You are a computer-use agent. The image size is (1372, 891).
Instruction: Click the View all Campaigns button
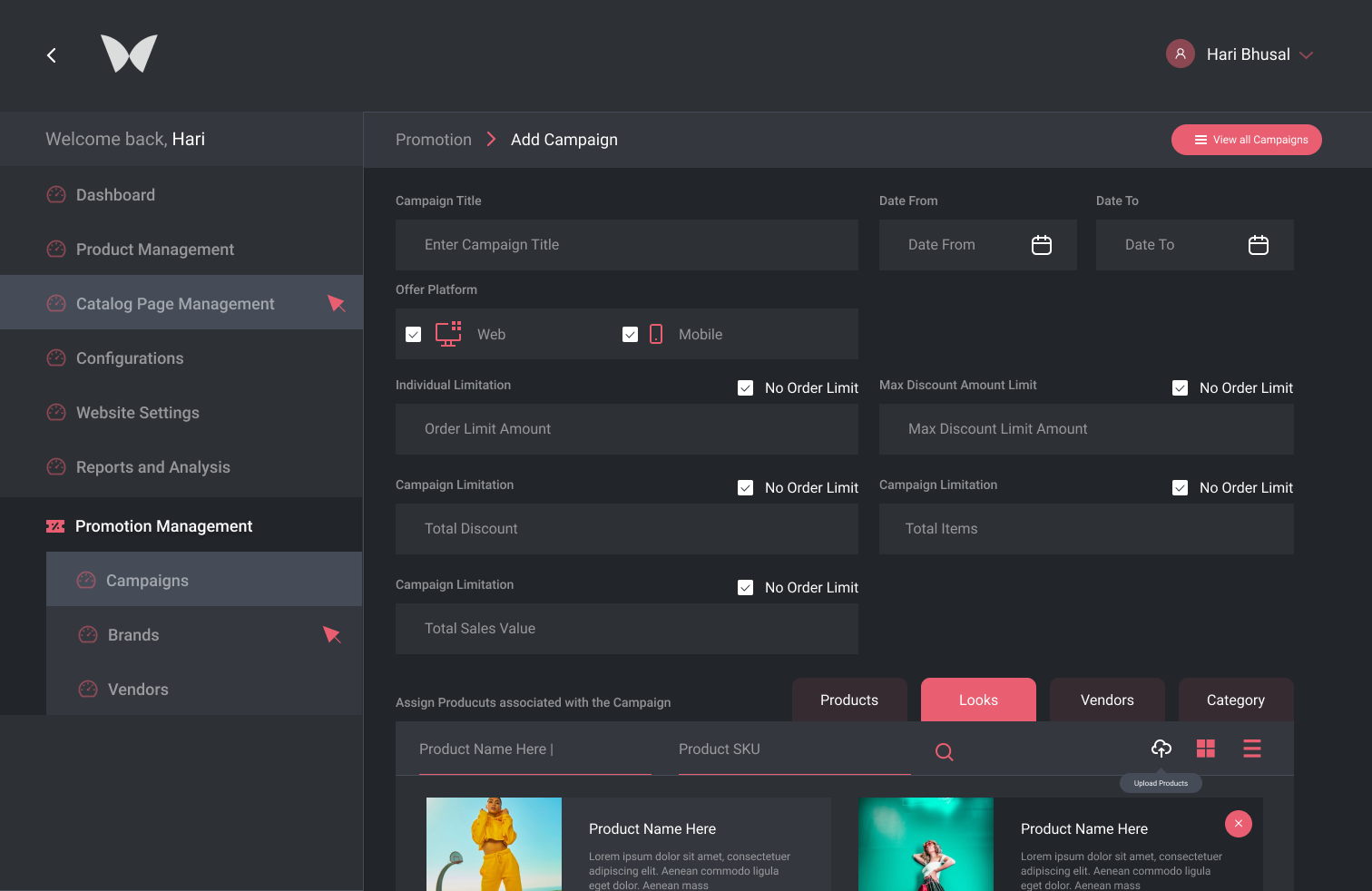(1246, 140)
